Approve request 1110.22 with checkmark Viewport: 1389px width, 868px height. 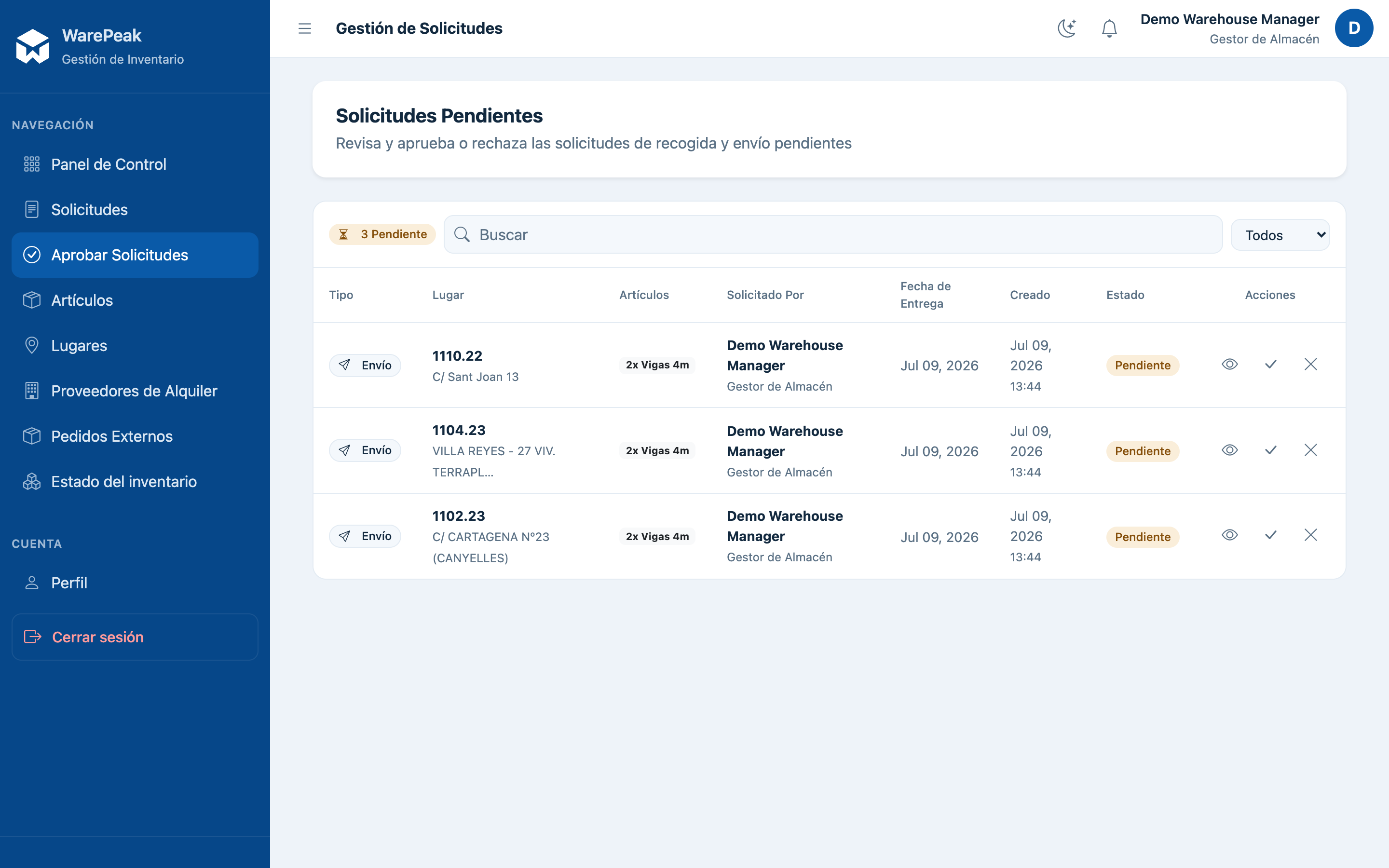(x=1271, y=364)
